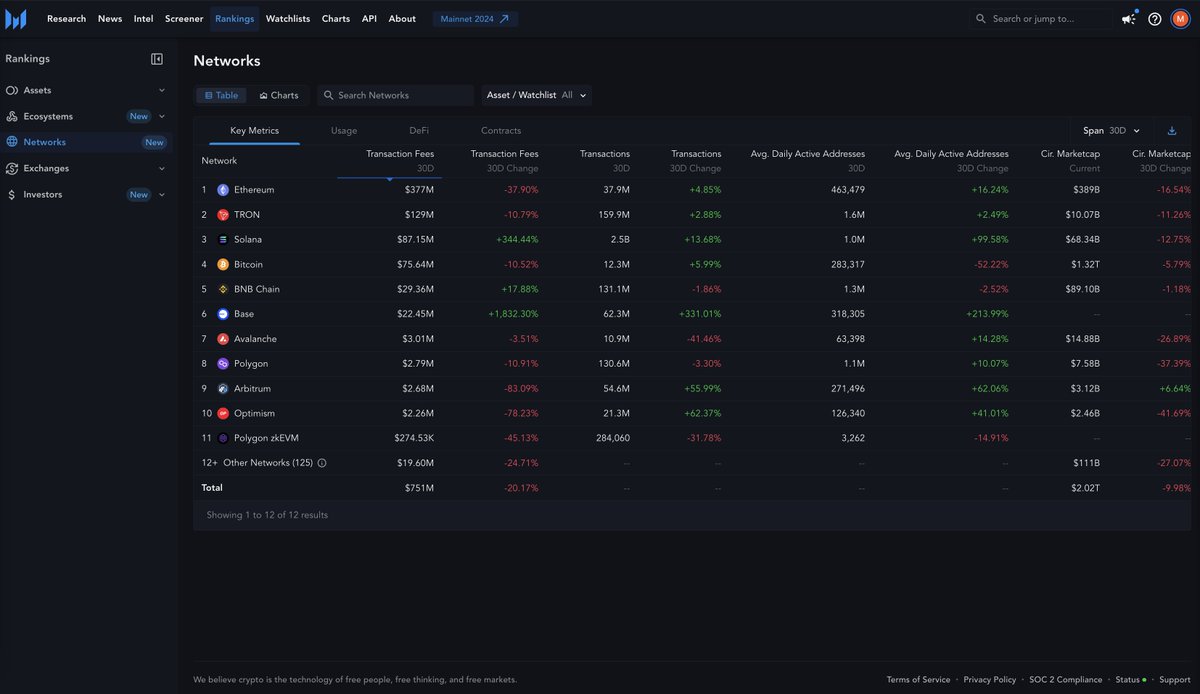This screenshot has width=1200, height=694.
Task: Click the info icon beside Other Networks (125)
Action: pyautogui.click(x=322, y=463)
